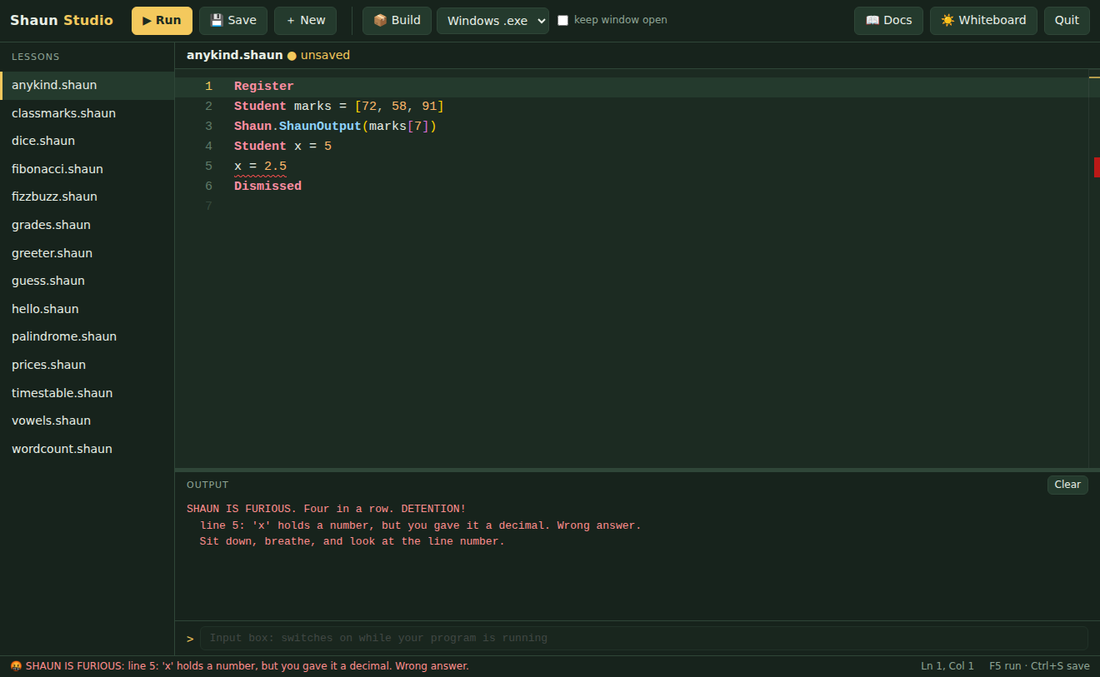Image resolution: width=1100 pixels, height=677 pixels.
Task: Build the project with the package icon button
Action: (x=397, y=20)
